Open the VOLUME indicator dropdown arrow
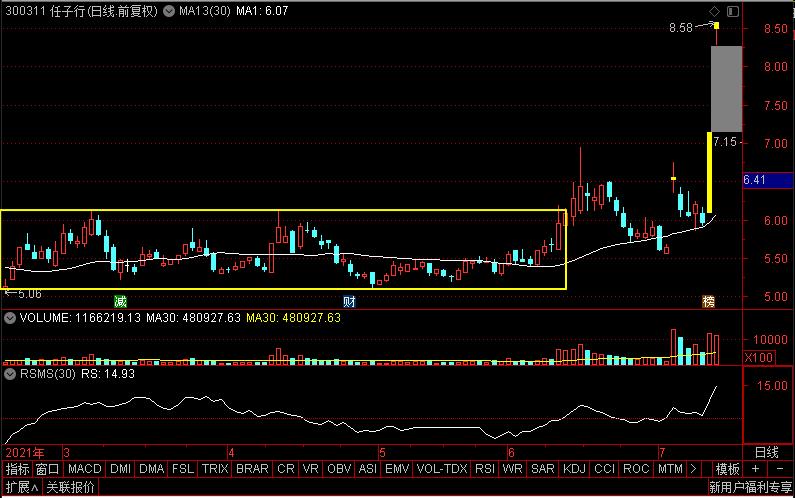Image resolution: width=795 pixels, height=498 pixels. tap(10, 318)
